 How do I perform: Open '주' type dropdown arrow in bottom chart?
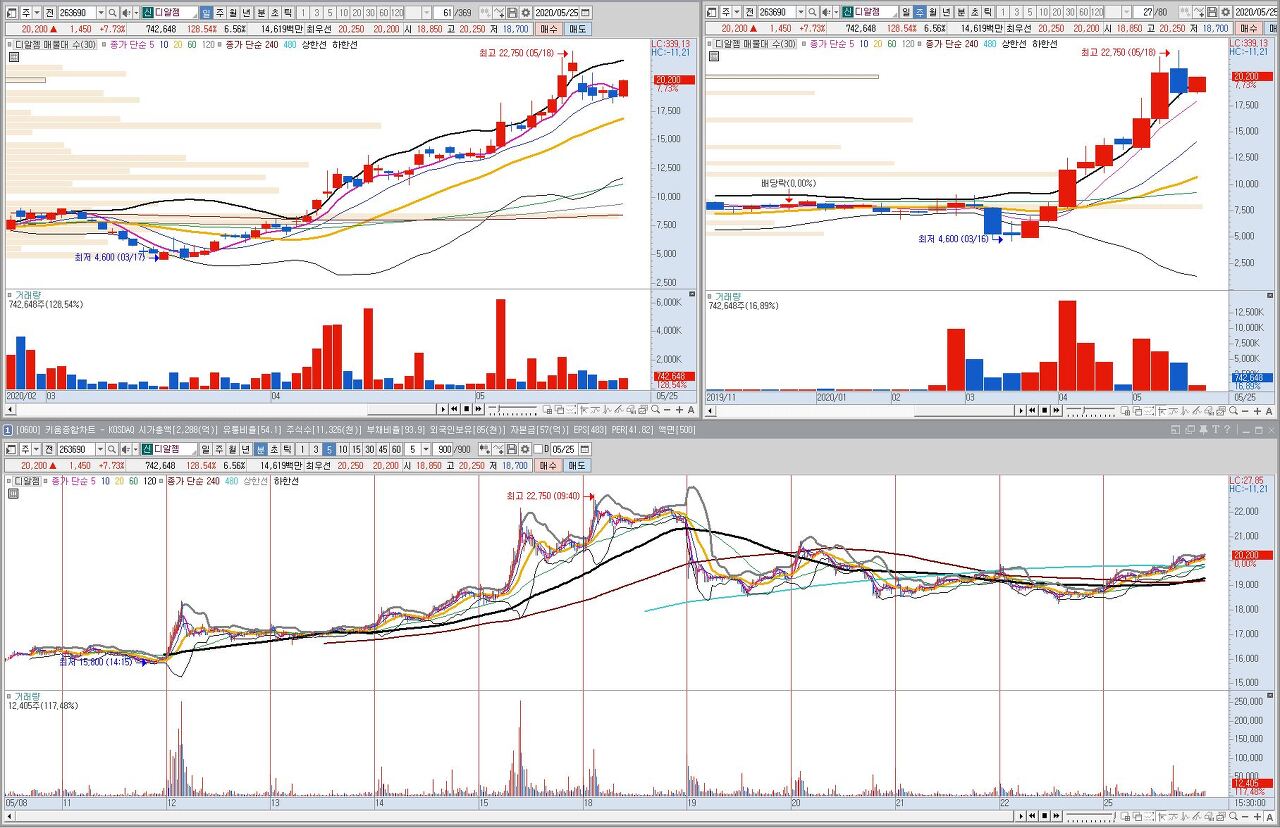coord(36,449)
